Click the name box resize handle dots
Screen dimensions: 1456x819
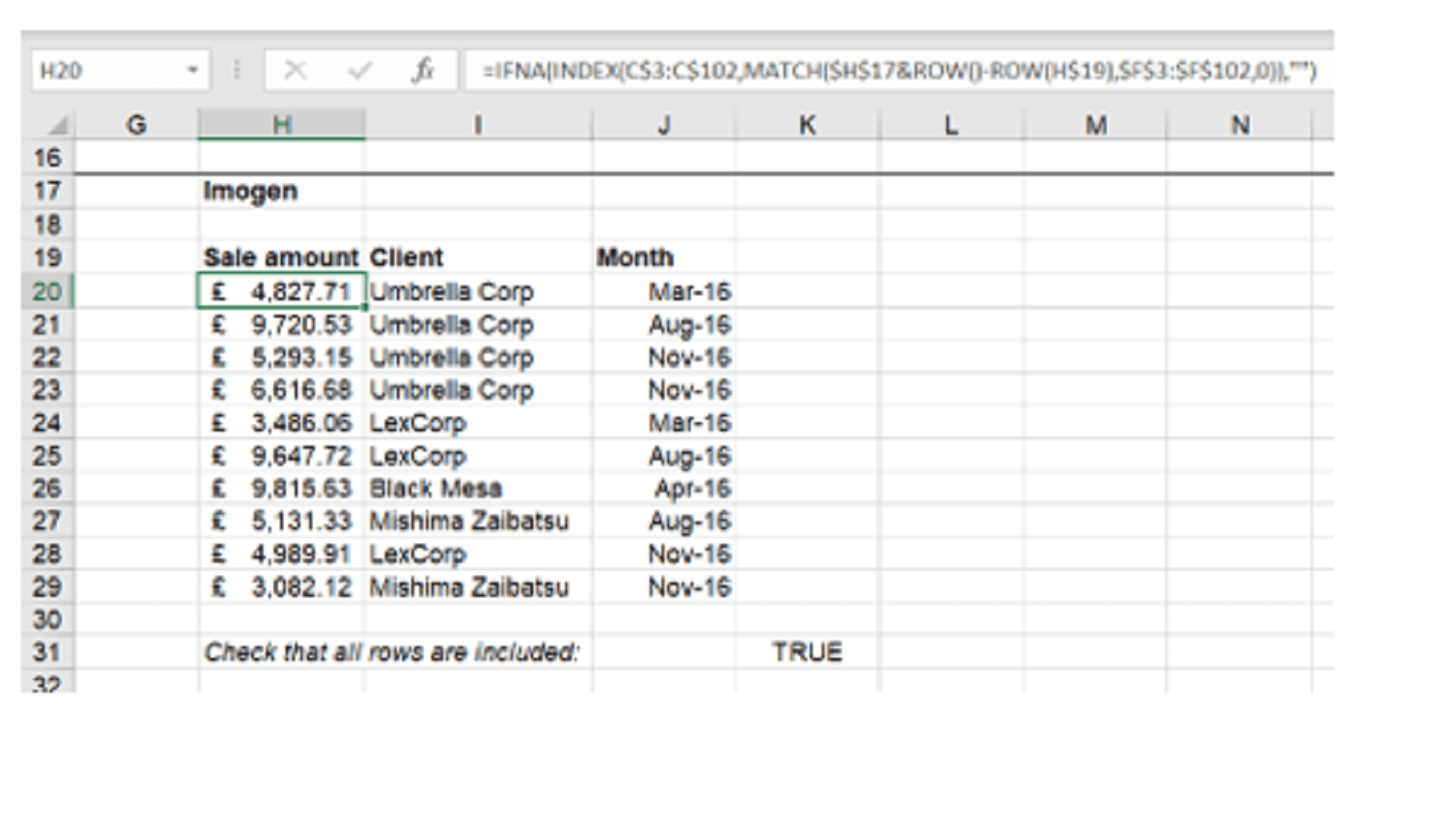click(x=237, y=70)
